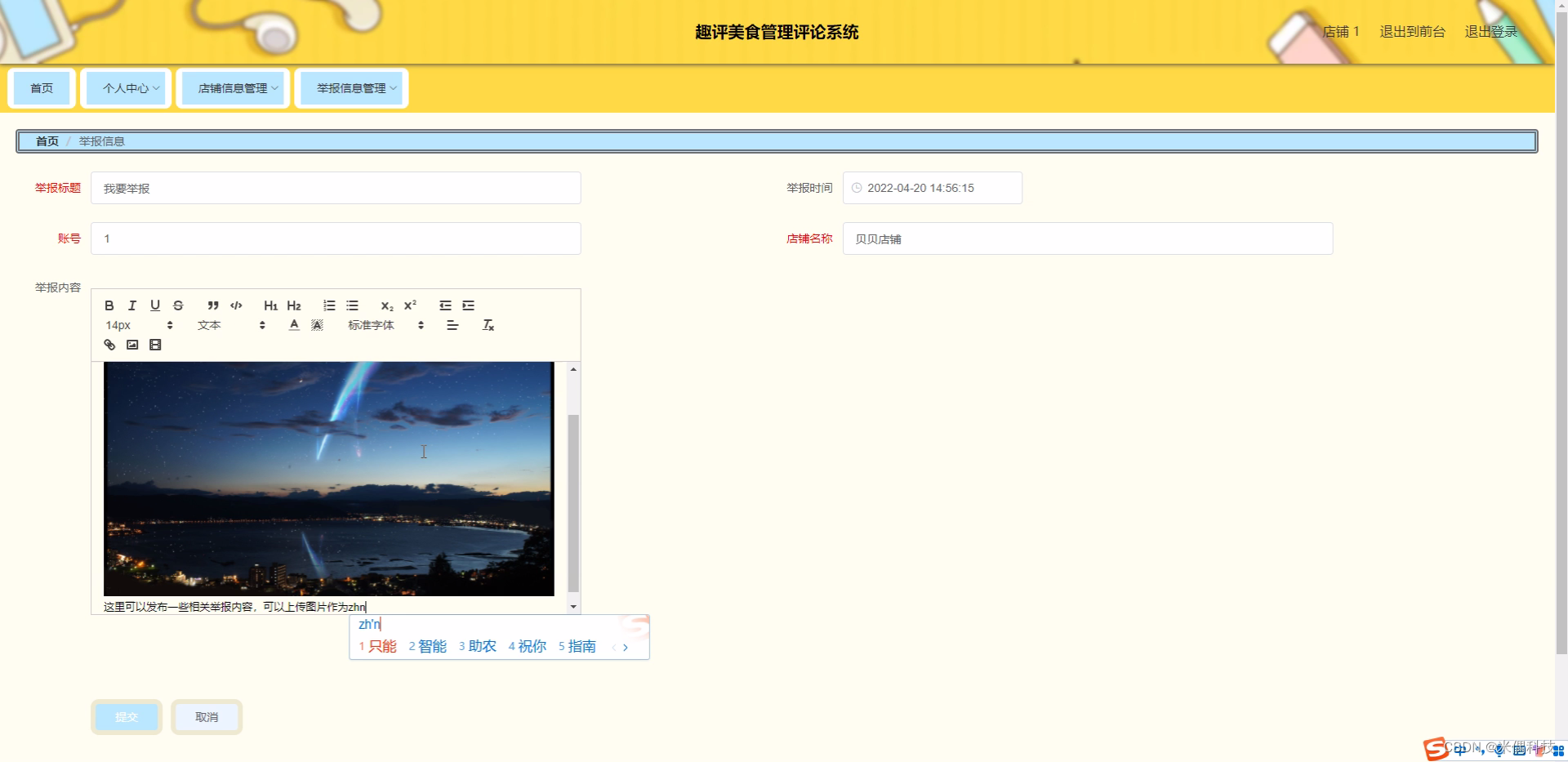
Task: Select the italic formatting icon
Action: pos(131,305)
